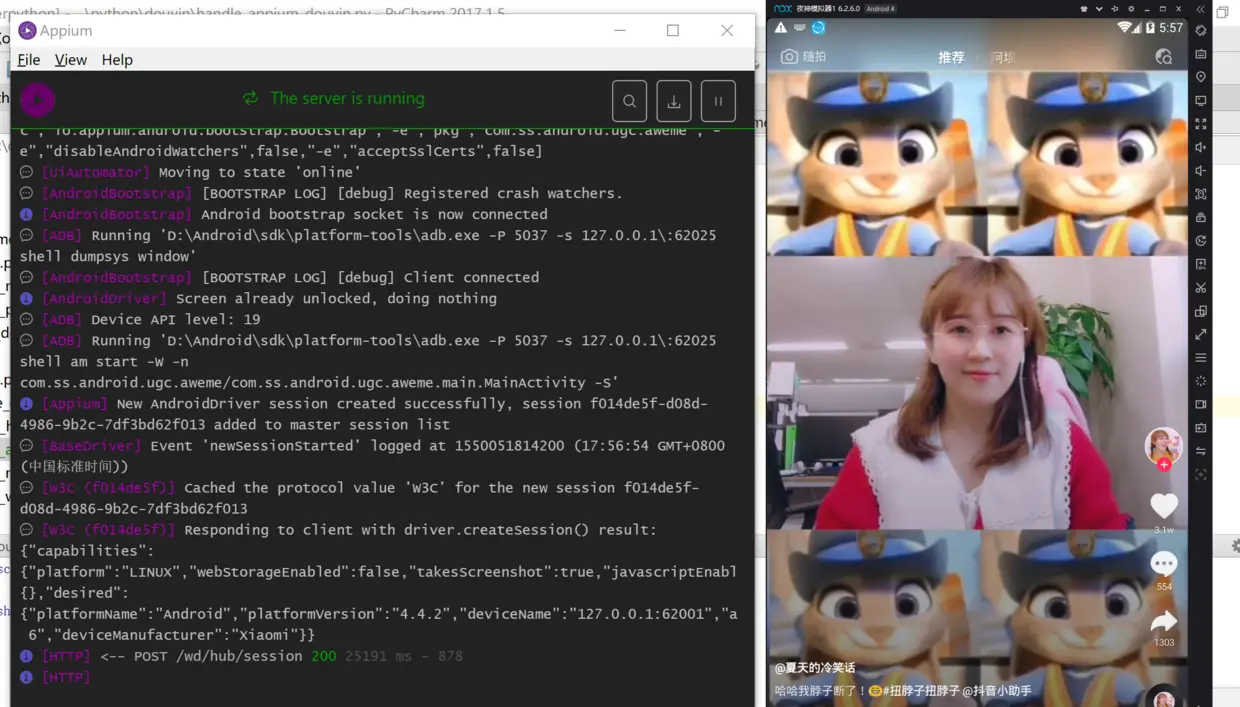Click the '25191 ms - 878' timing text
Image resolution: width=1240 pixels, height=707 pixels.
(404, 656)
